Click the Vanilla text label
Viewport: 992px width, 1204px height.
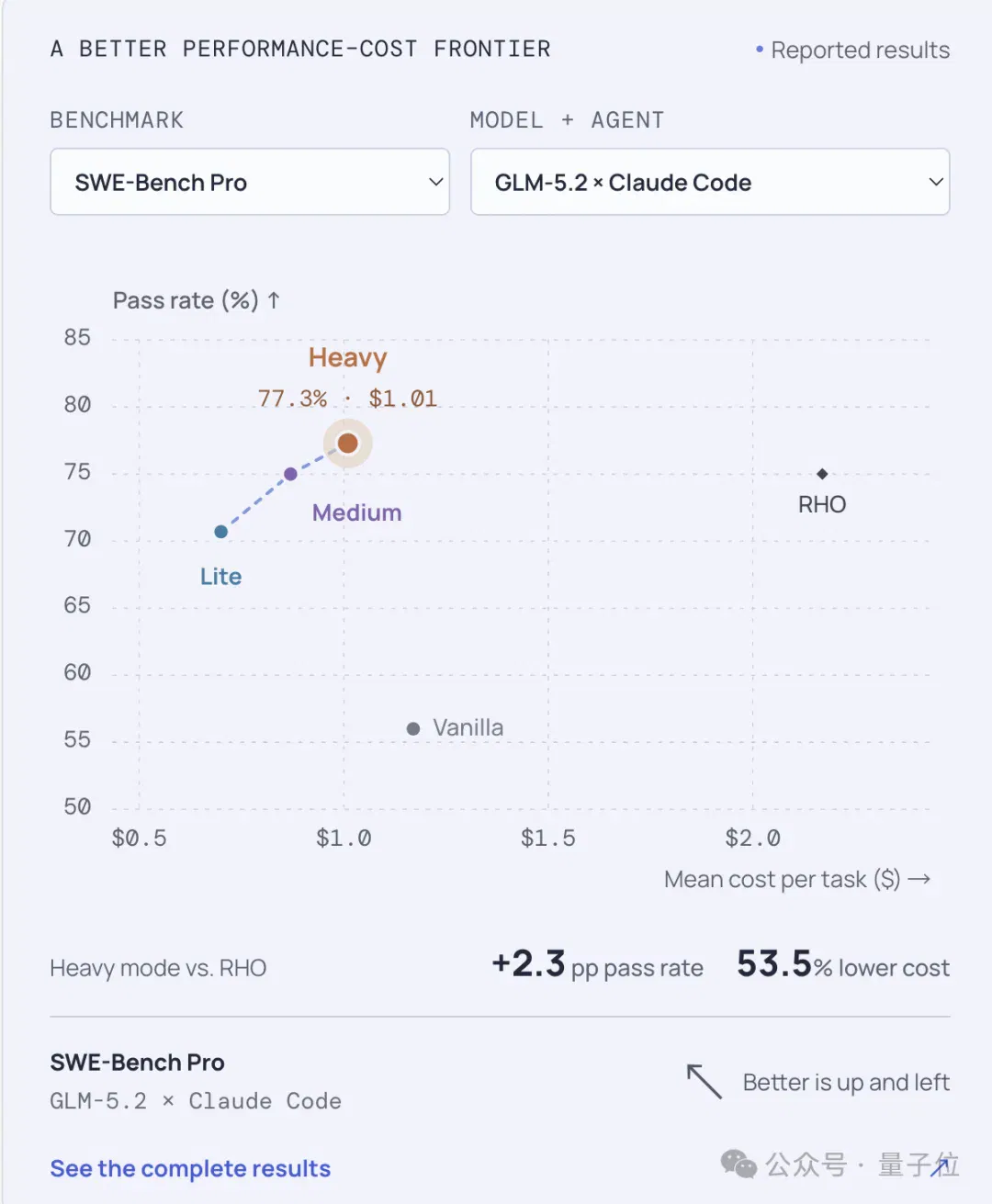point(468,727)
